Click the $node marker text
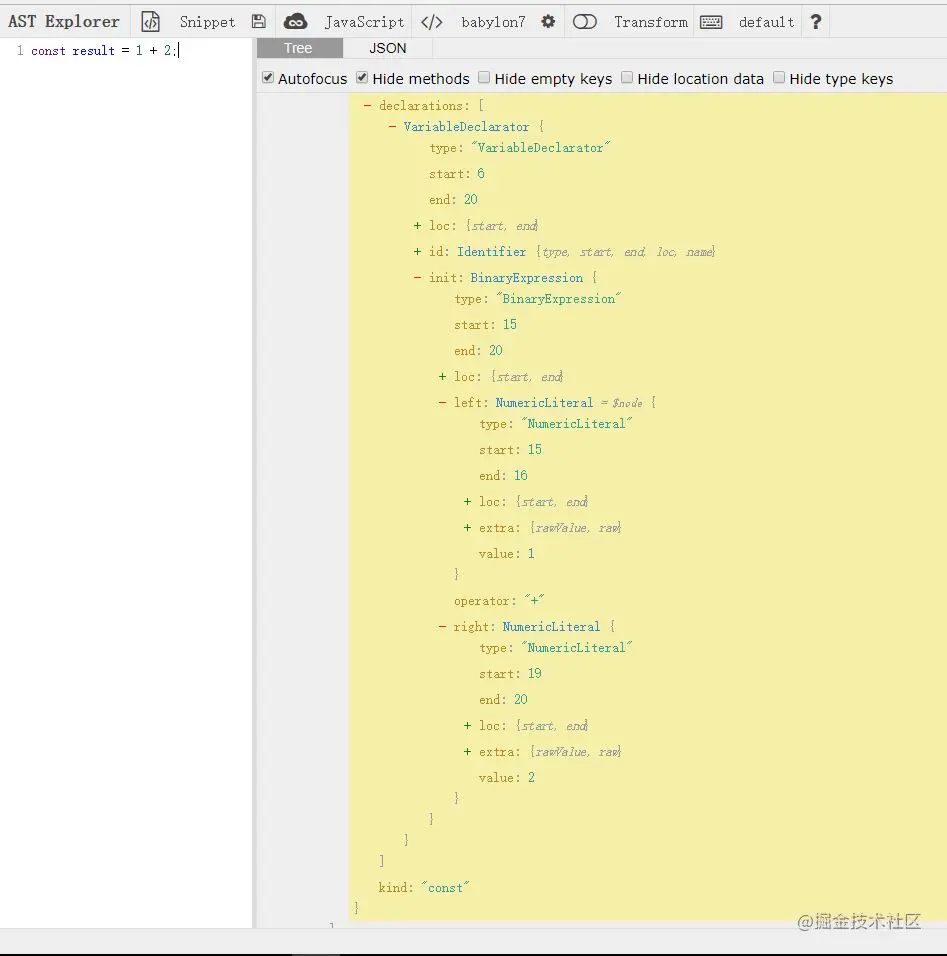The height and width of the screenshot is (956, 947). [627, 403]
